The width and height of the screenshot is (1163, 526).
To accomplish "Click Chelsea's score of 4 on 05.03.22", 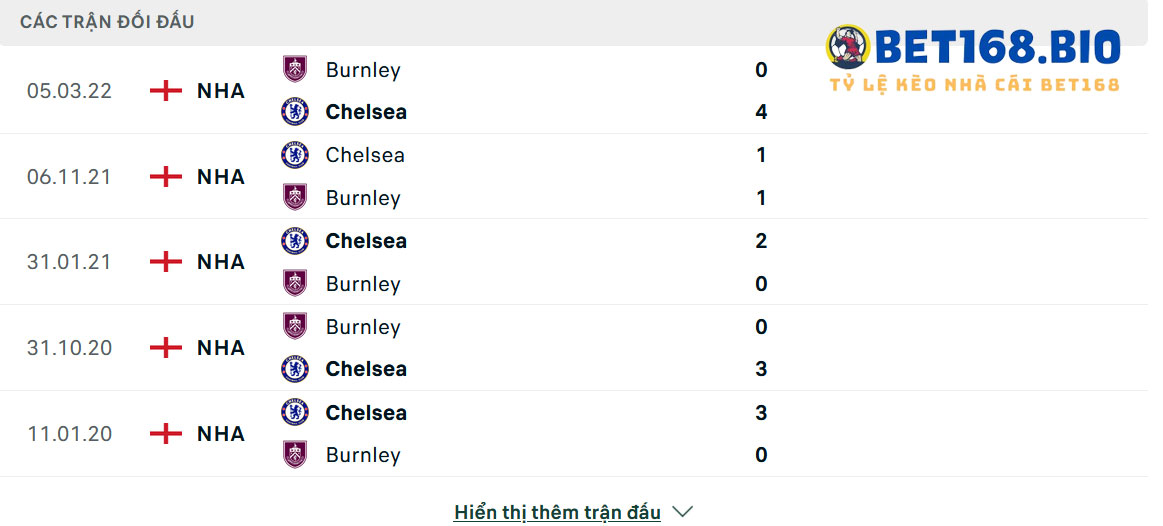I will tap(761, 112).
